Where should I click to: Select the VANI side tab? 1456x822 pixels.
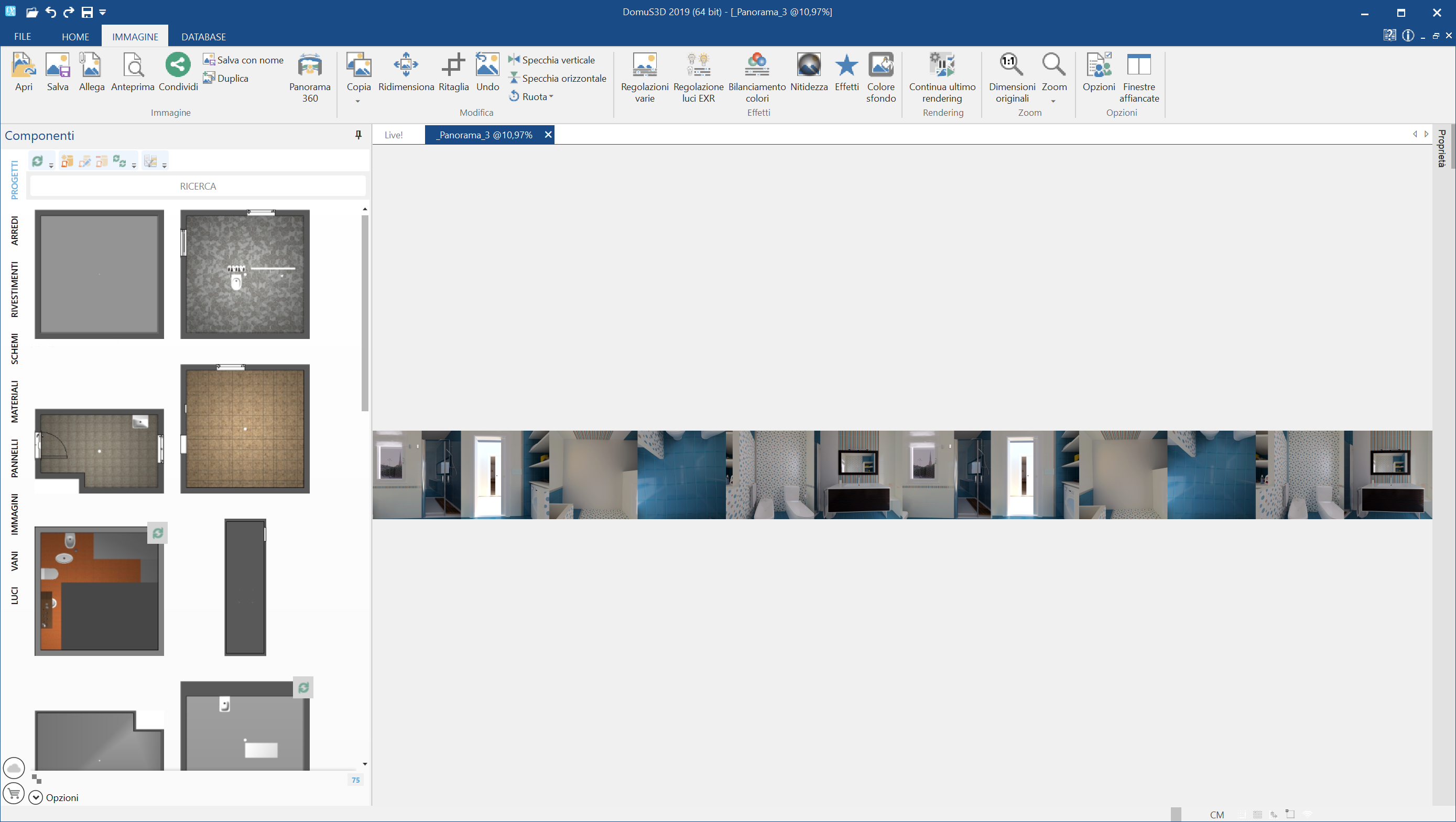pyautogui.click(x=15, y=561)
